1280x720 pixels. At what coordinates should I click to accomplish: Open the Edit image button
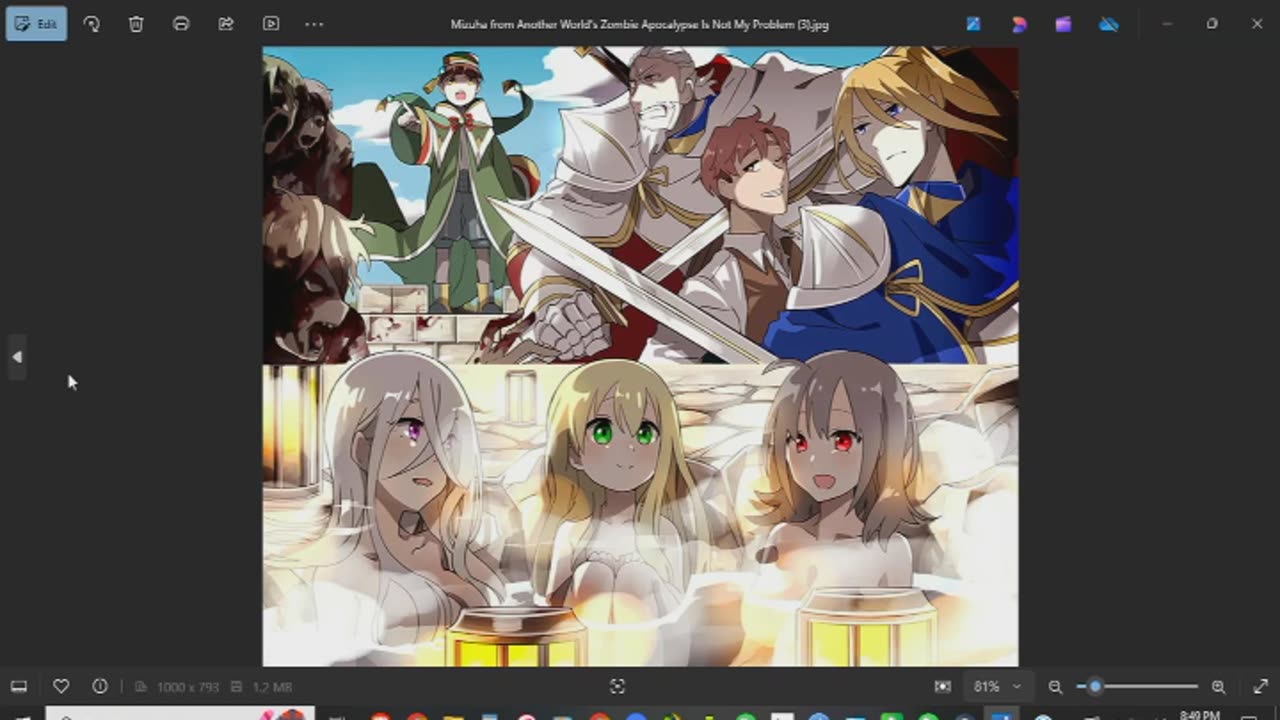coord(36,24)
